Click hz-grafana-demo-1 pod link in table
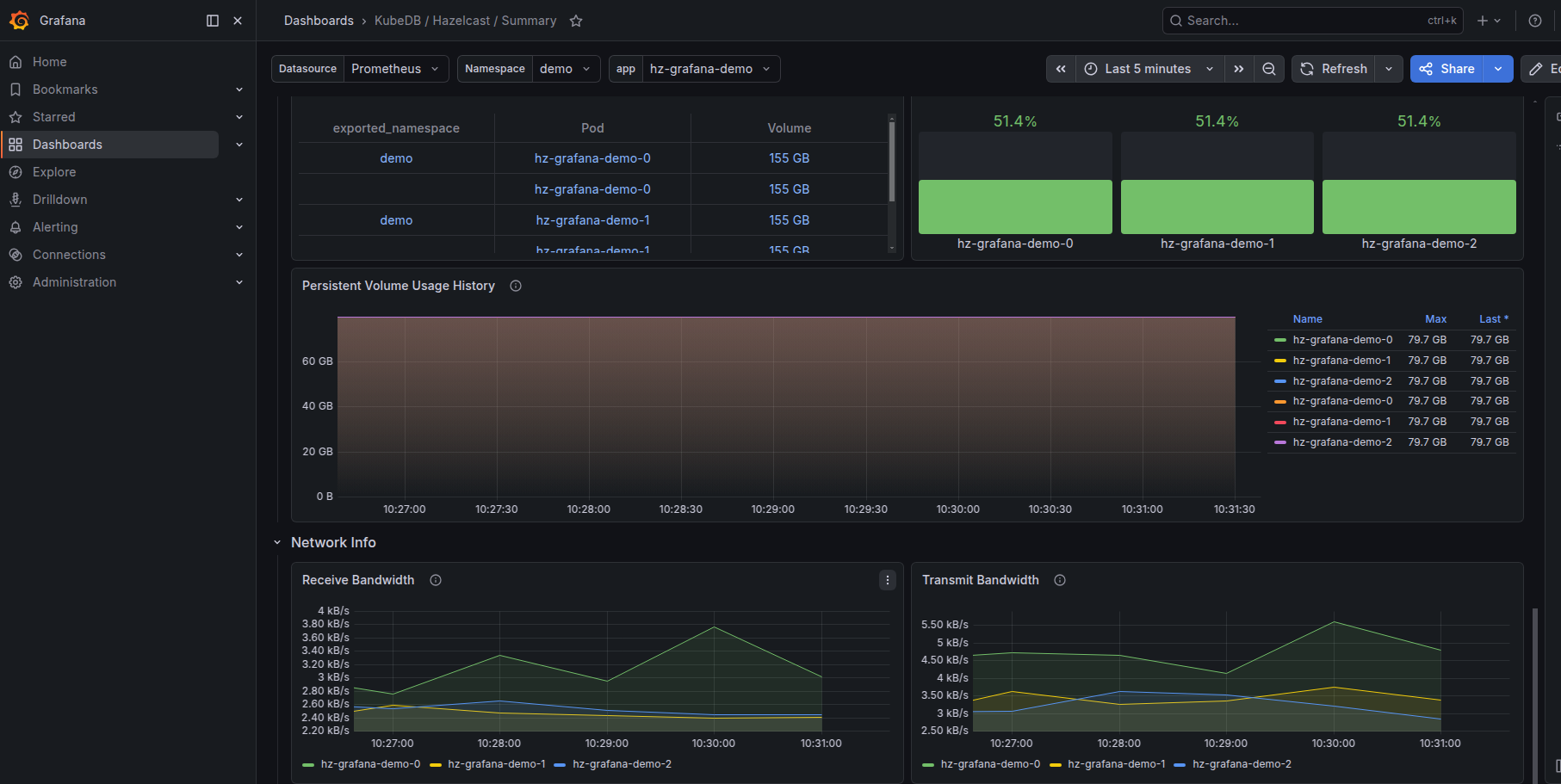Image resolution: width=1561 pixels, height=784 pixels. pos(592,220)
